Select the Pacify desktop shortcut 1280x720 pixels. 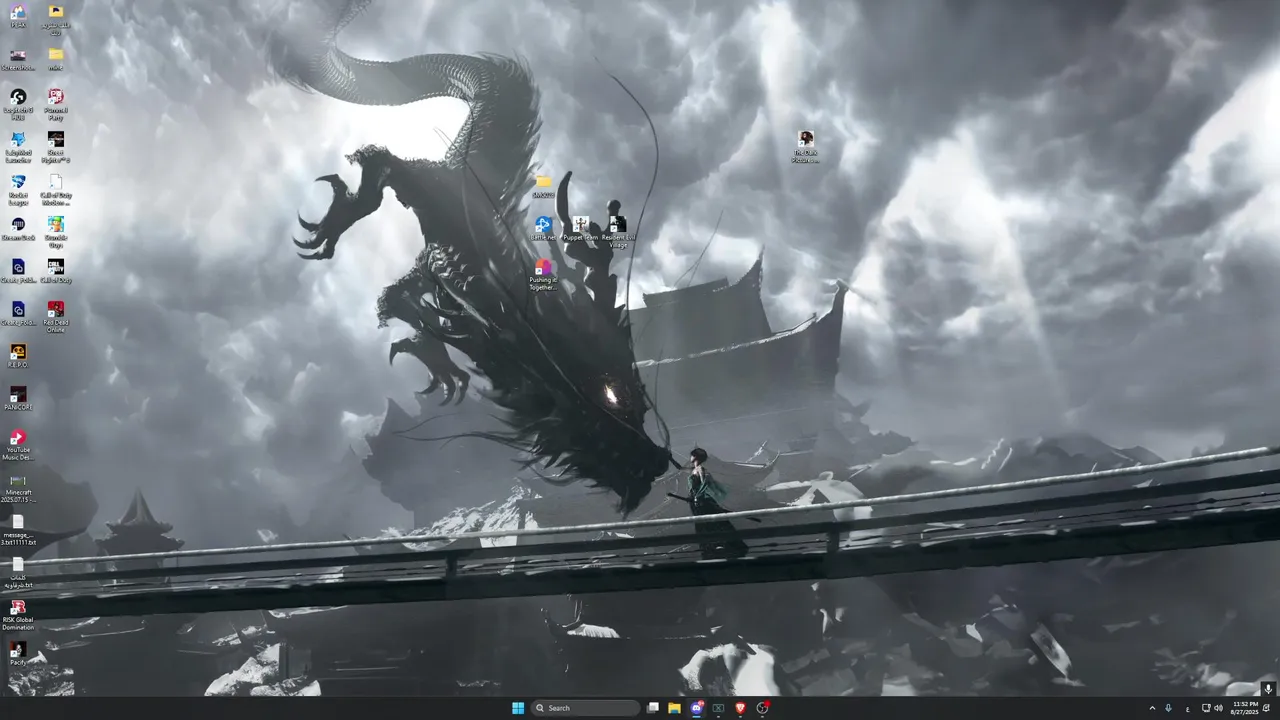point(18,654)
